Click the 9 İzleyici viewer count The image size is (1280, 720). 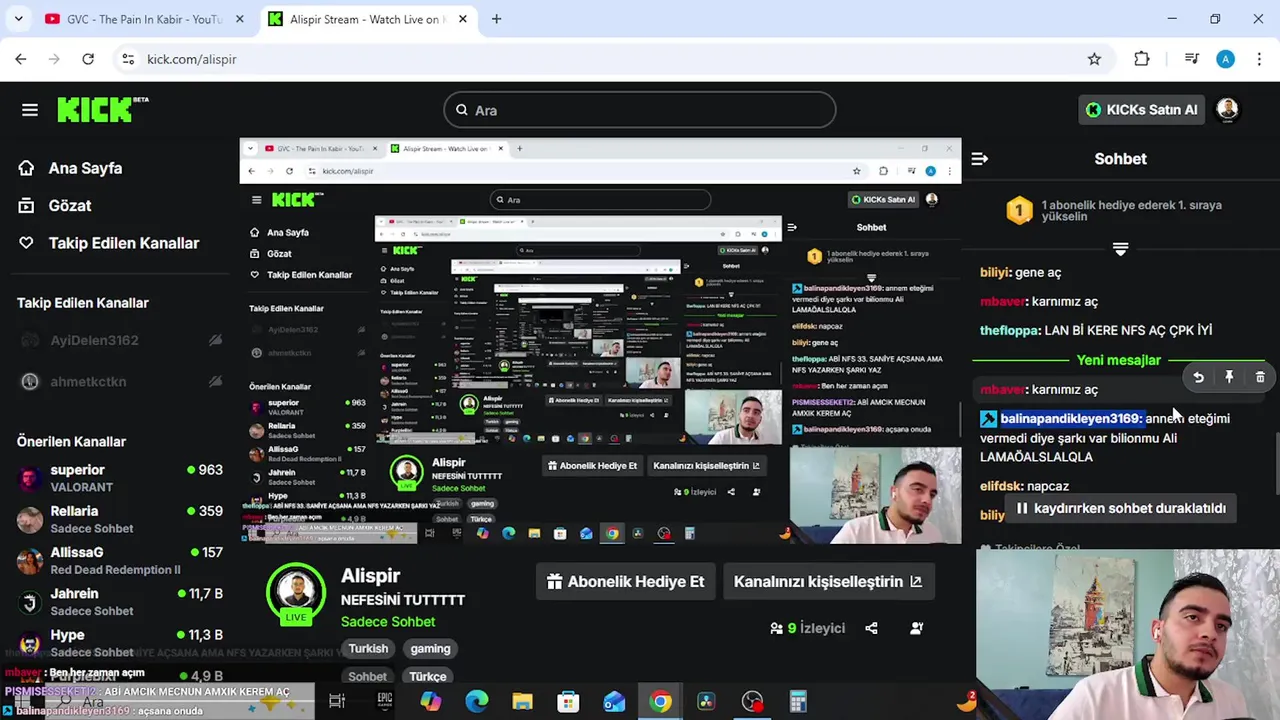tap(807, 628)
